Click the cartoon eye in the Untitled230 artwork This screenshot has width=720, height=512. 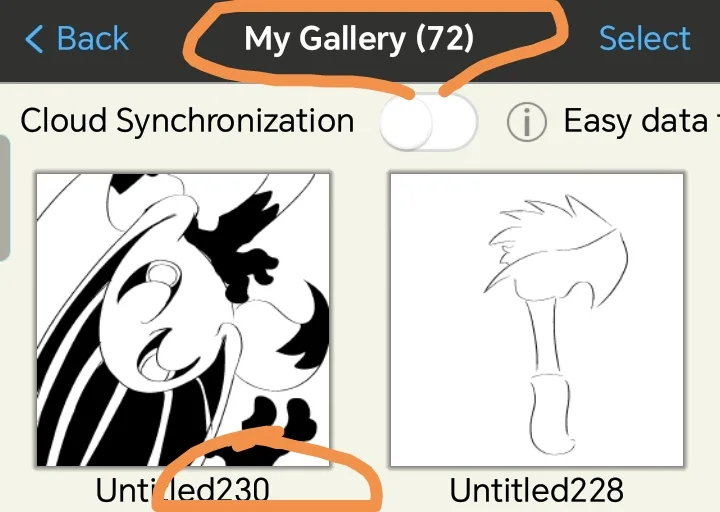pyautogui.click(x=163, y=276)
